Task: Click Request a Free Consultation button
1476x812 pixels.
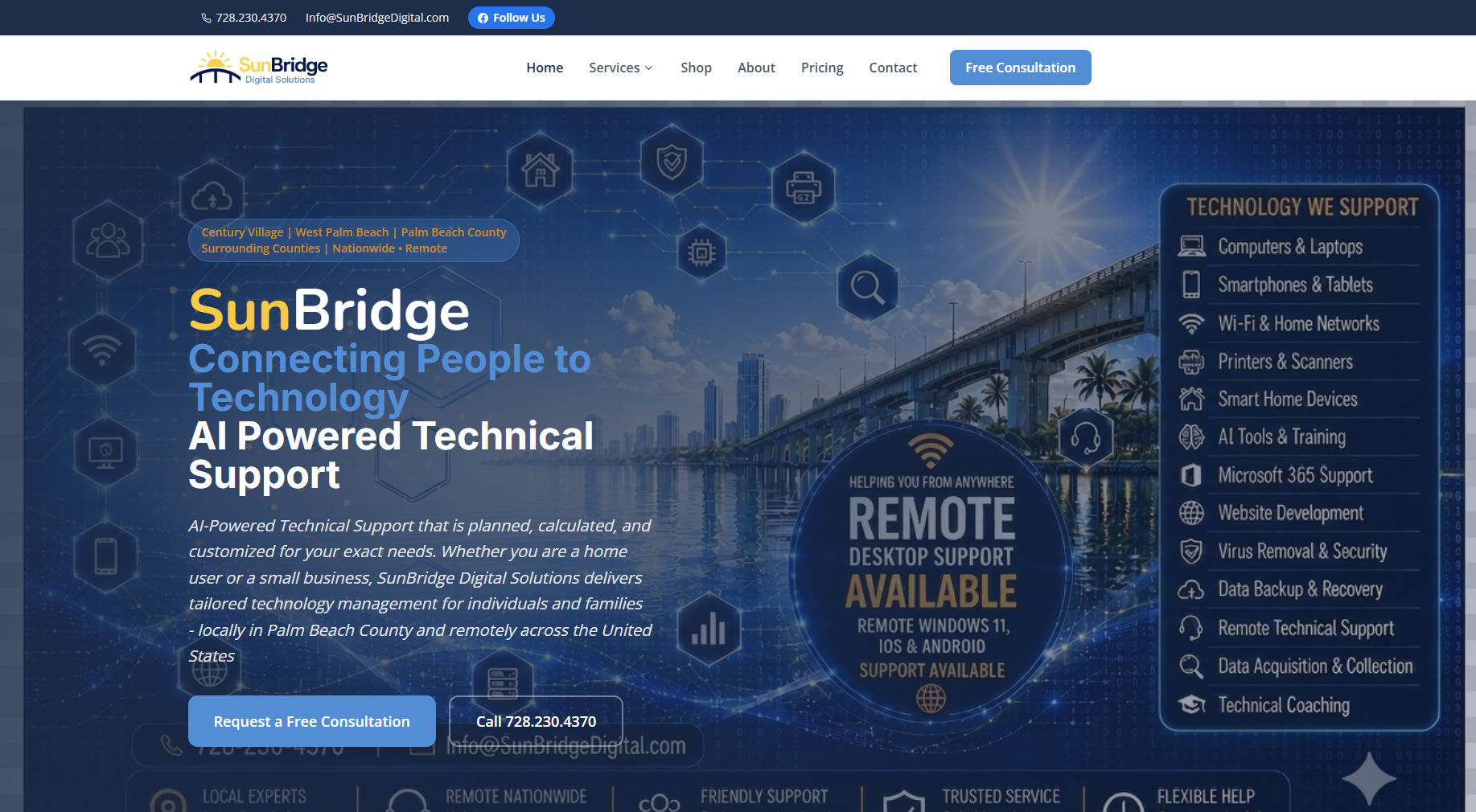Action: pos(312,721)
